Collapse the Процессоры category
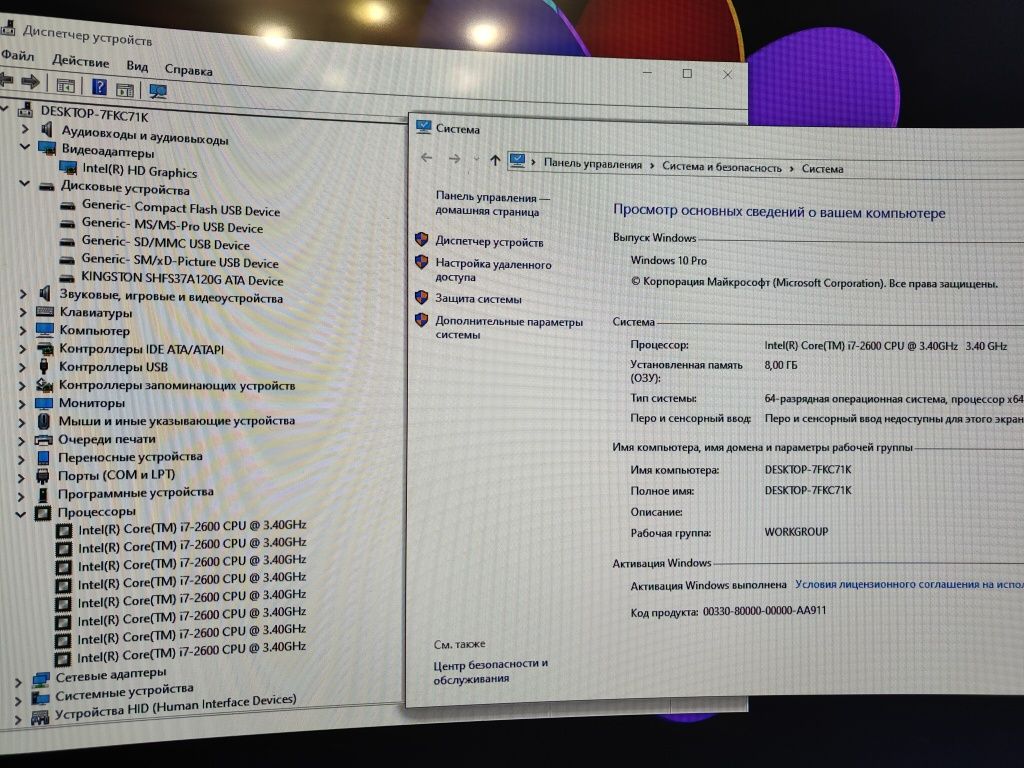 (x=20, y=514)
